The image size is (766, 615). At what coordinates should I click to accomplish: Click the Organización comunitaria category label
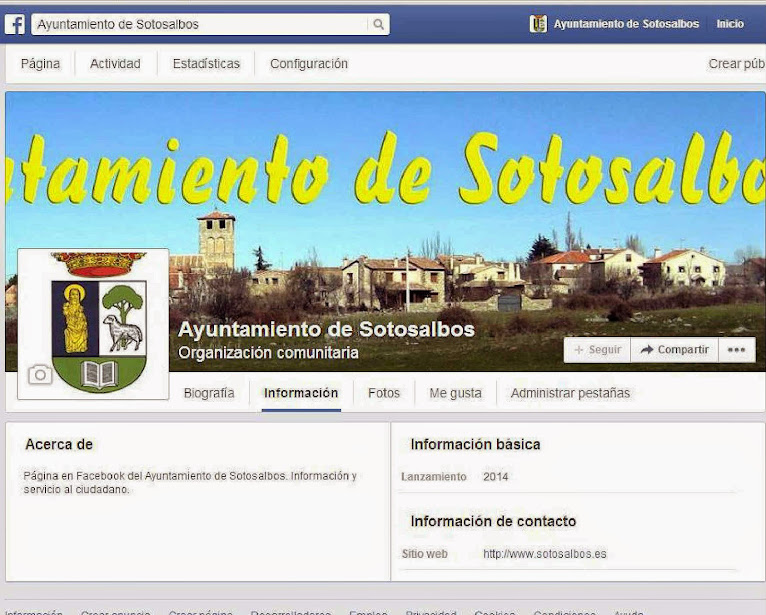[268, 353]
